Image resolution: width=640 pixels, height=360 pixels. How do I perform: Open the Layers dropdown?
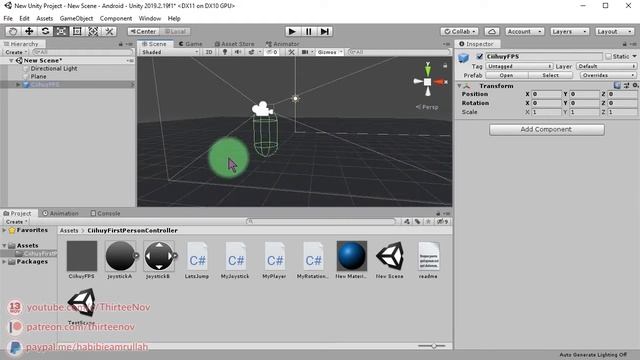(569, 31)
